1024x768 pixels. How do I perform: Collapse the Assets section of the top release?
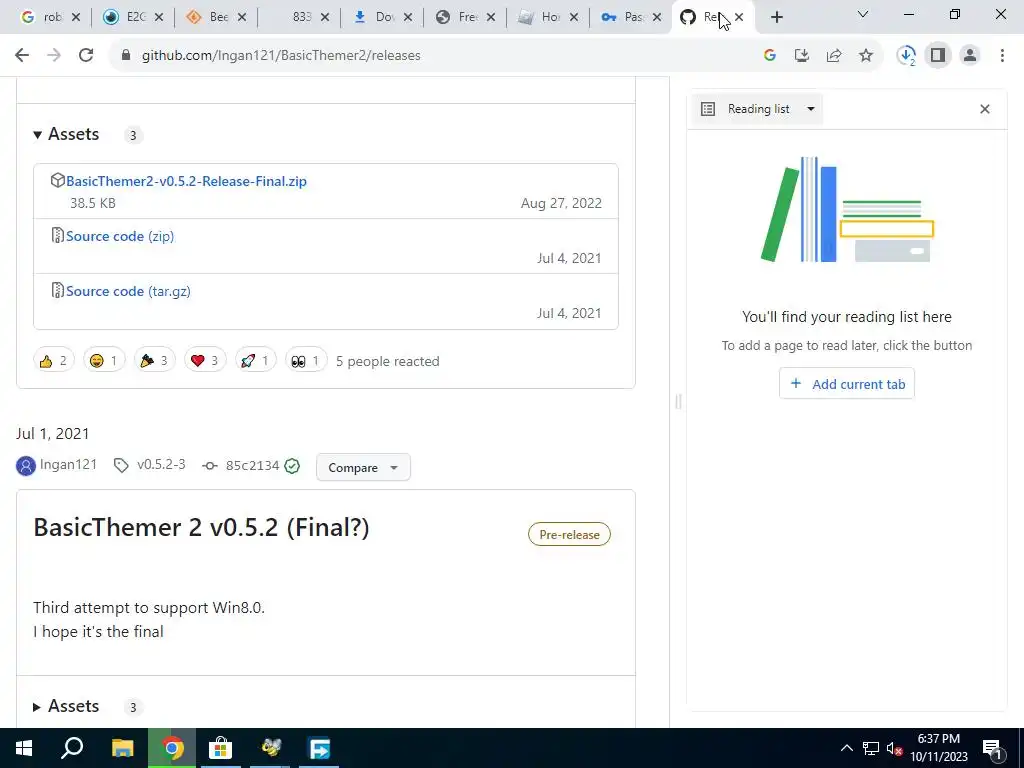coord(67,134)
